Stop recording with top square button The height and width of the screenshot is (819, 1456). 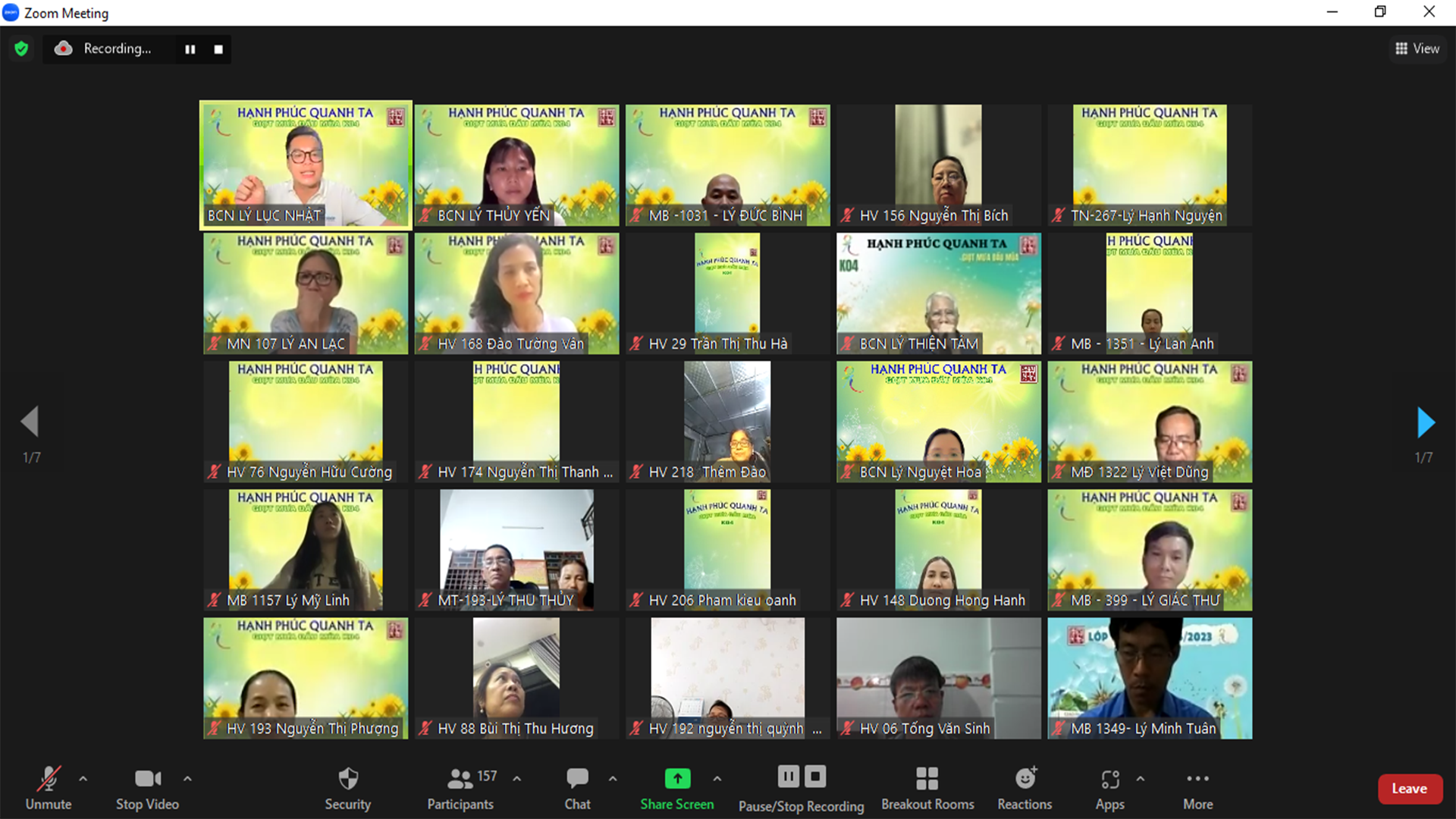pyautogui.click(x=218, y=49)
